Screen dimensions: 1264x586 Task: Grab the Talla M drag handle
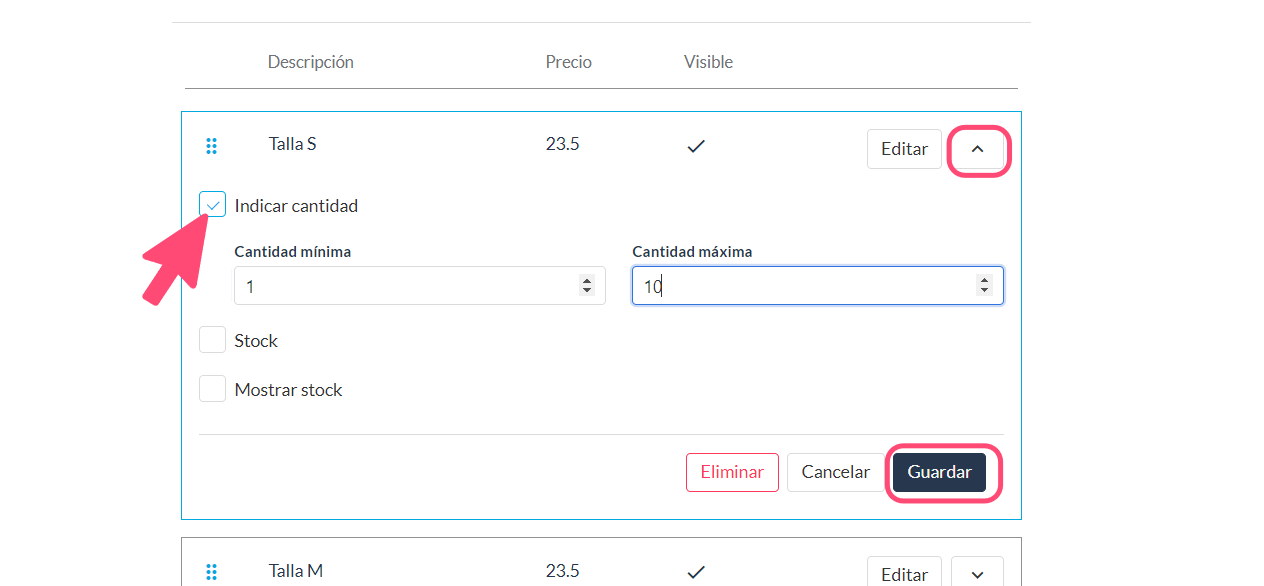pos(211,572)
